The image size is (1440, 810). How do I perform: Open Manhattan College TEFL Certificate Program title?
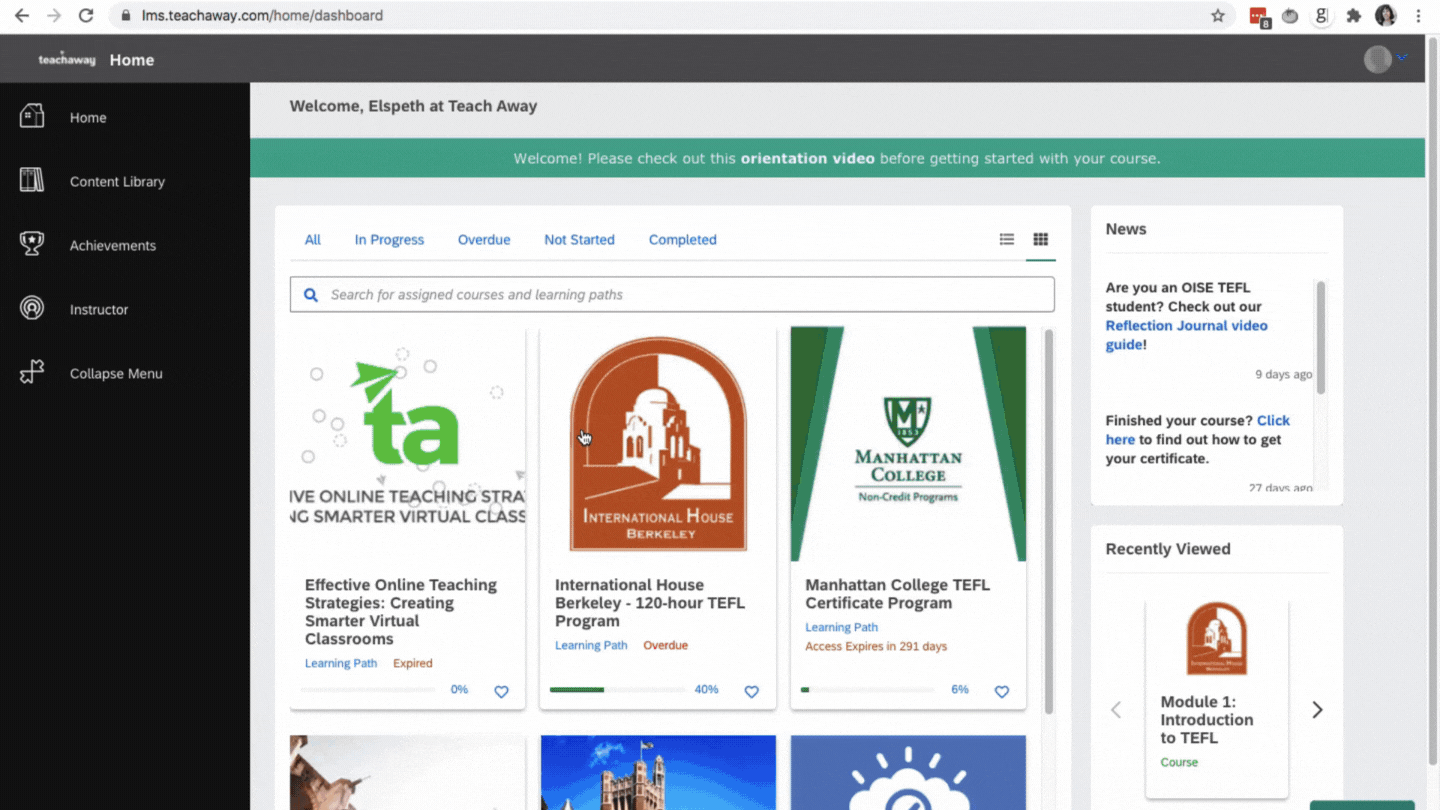pos(898,594)
